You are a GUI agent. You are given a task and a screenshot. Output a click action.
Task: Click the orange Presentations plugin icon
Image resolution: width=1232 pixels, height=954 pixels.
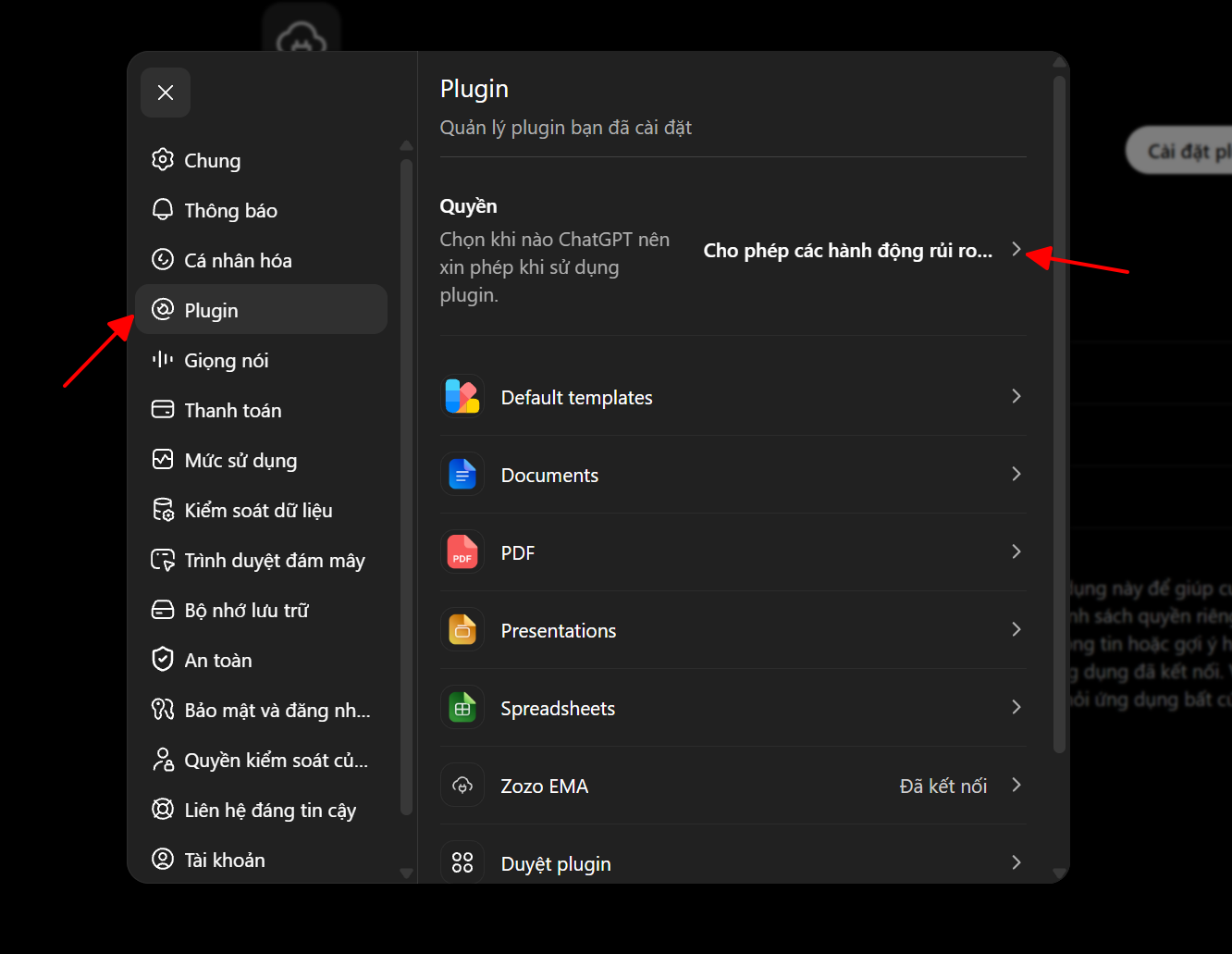pyautogui.click(x=462, y=629)
